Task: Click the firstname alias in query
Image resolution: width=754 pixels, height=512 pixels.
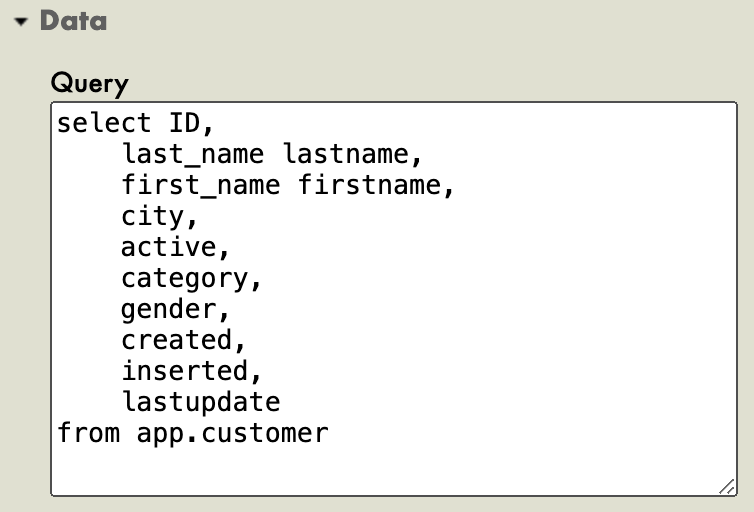Action: (x=370, y=186)
